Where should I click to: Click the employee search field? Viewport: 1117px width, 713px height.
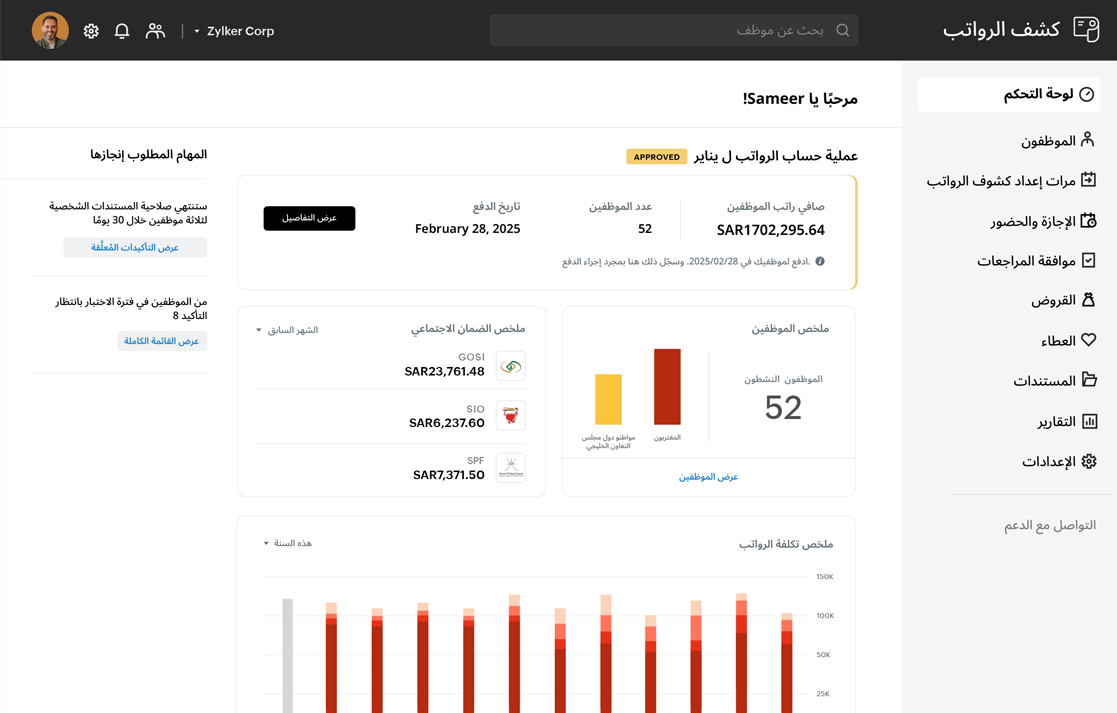(x=670, y=30)
